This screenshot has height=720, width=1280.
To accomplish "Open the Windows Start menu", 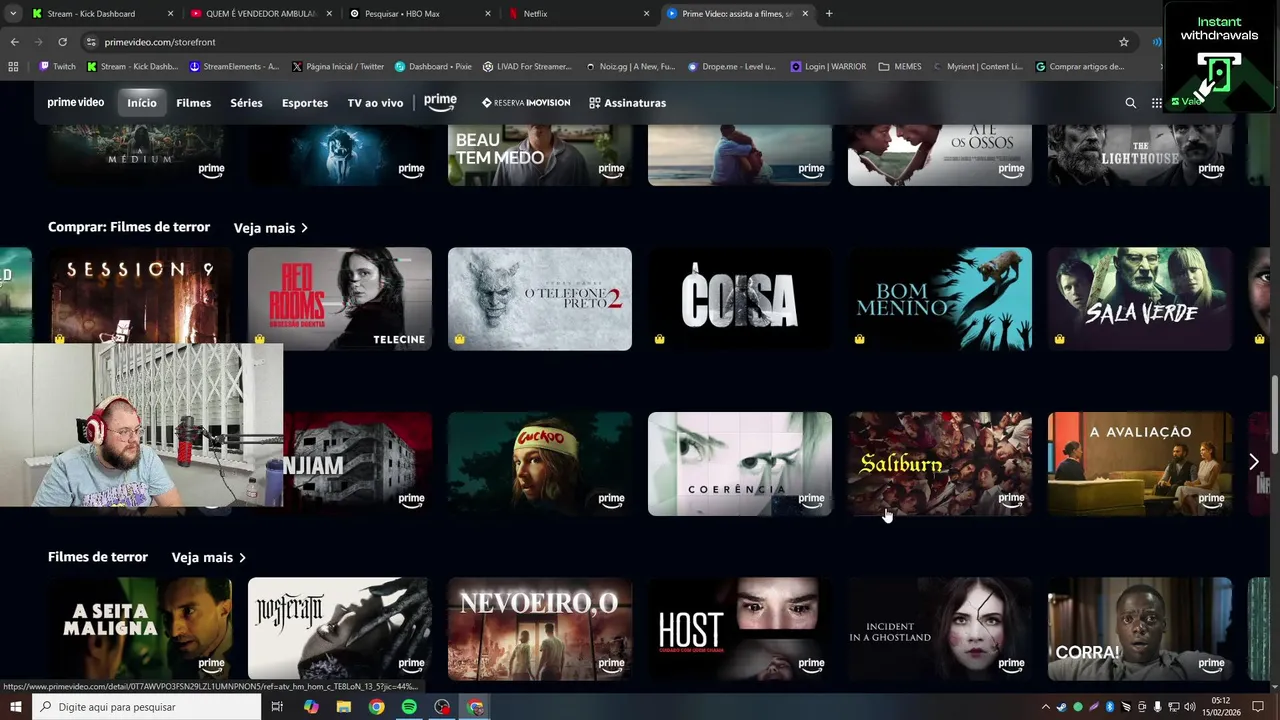I will point(15,707).
